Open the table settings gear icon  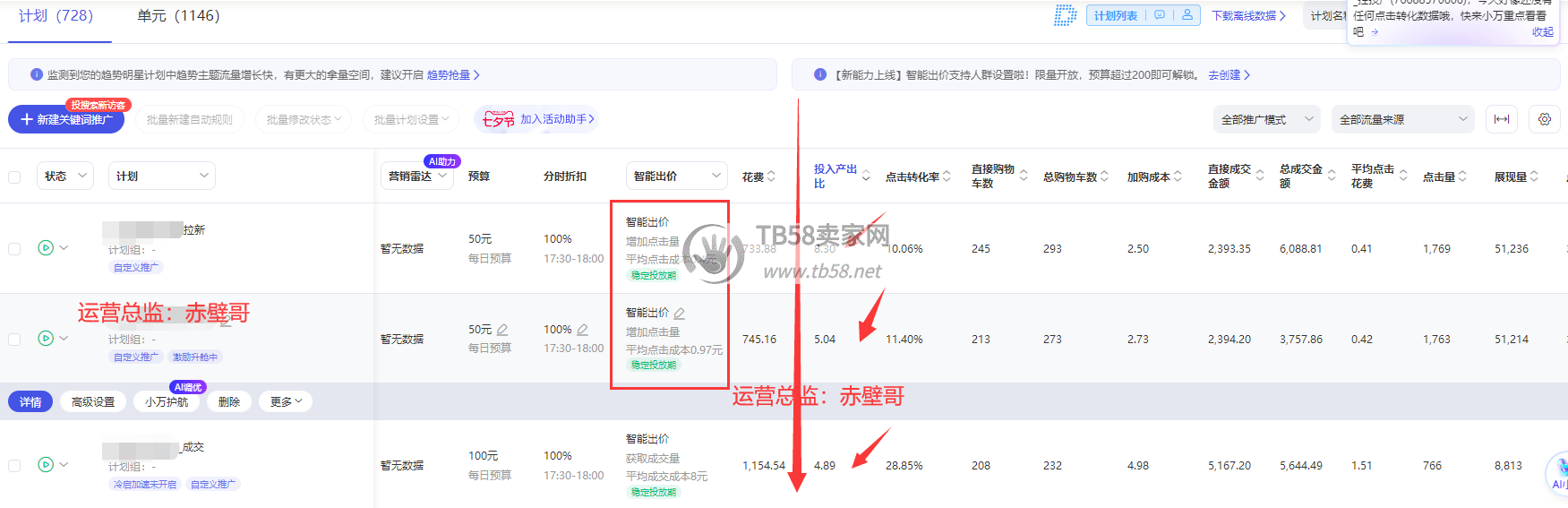pyautogui.click(x=1545, y=119)
